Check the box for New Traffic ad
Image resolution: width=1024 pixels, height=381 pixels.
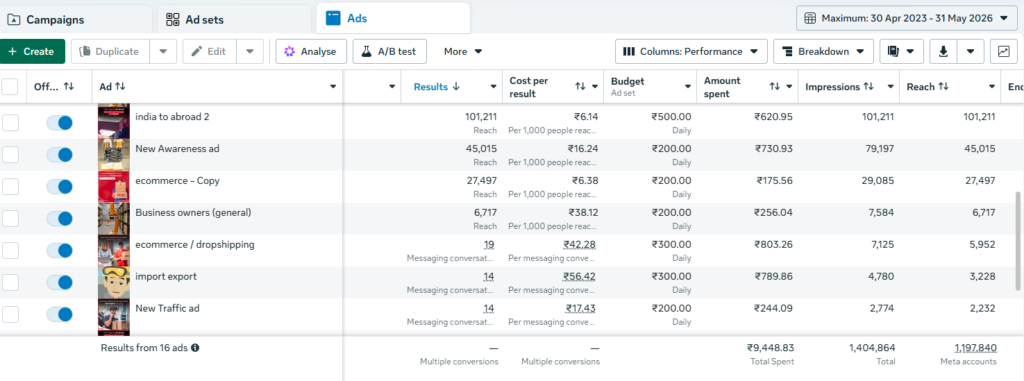tap(10, 314)
